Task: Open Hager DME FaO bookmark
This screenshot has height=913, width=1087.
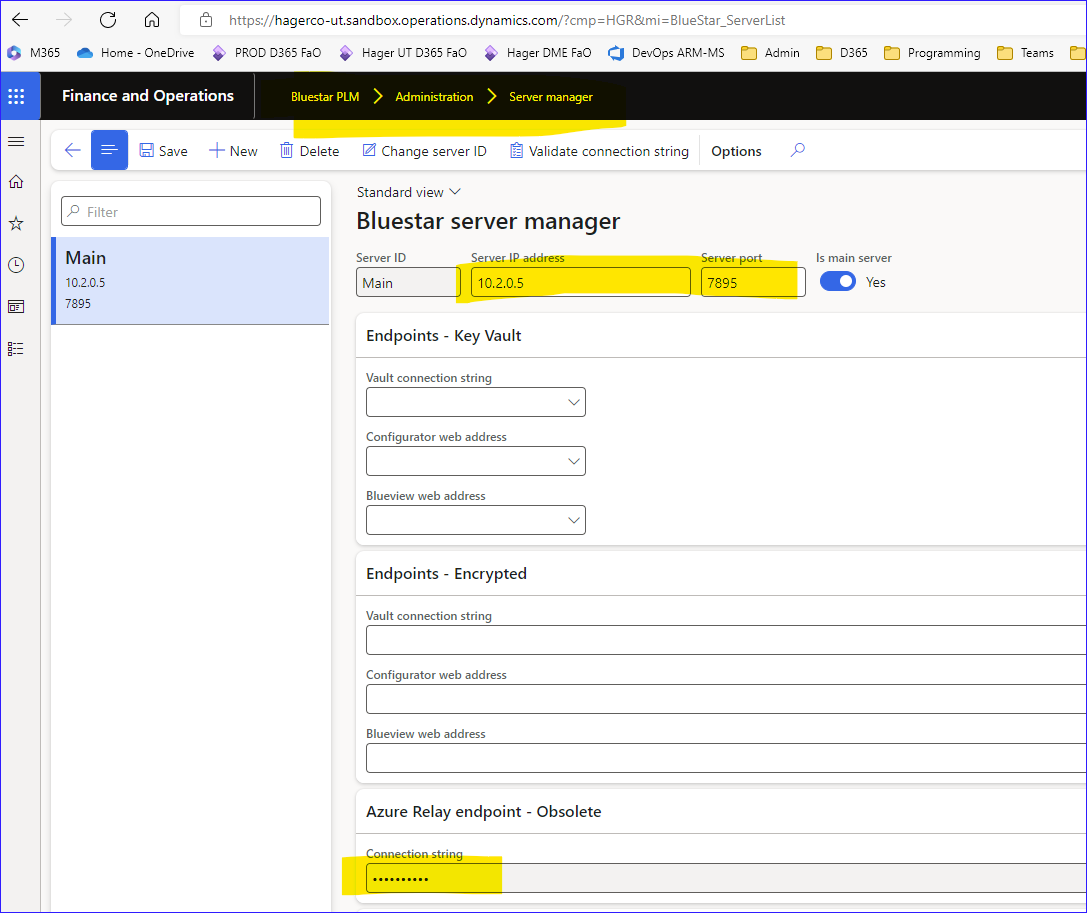Action: 538,53
